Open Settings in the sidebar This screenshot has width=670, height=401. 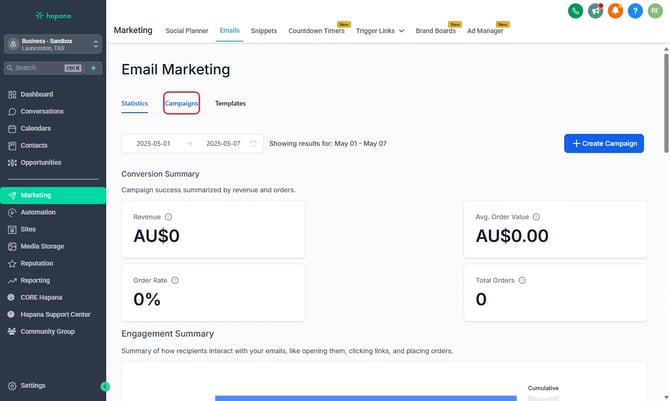(x=33, y=385)
